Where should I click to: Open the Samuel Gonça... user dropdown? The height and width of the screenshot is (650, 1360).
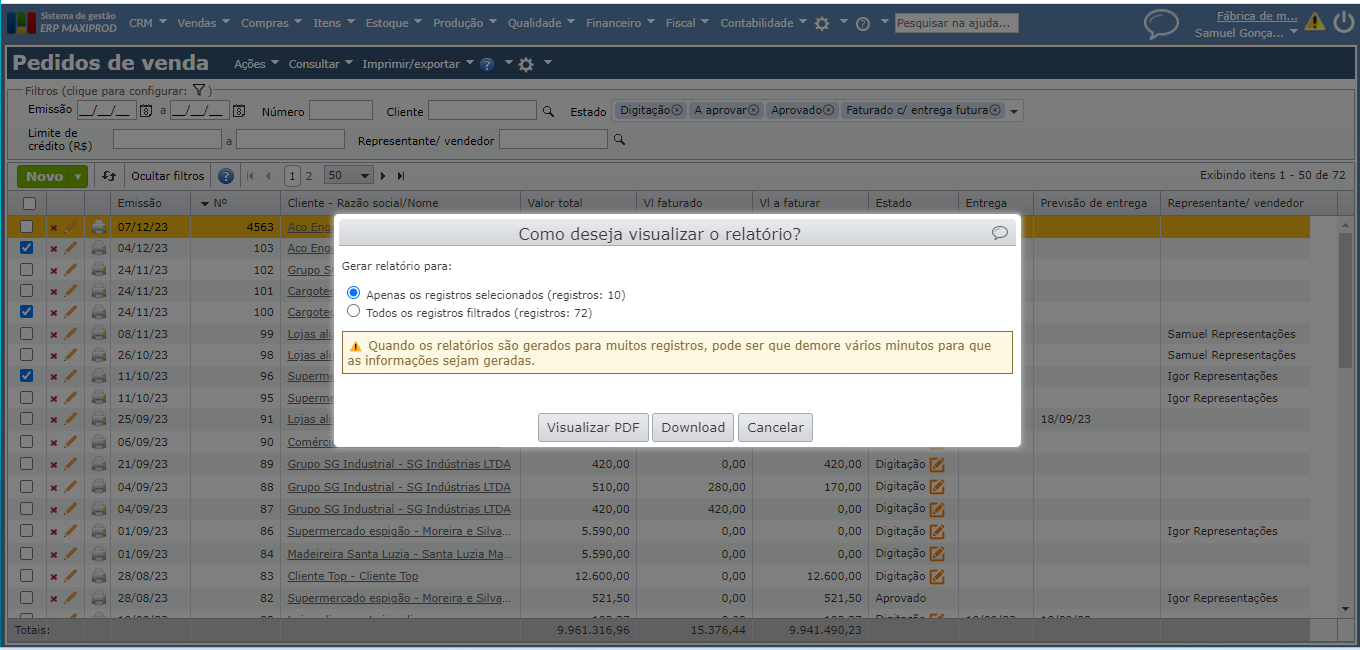click(x=1246, y=33)
